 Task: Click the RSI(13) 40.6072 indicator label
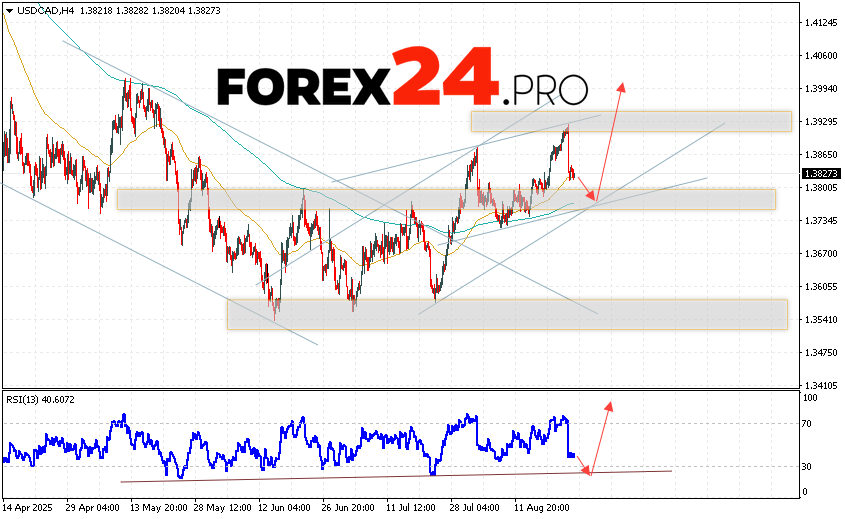[39, 399]
